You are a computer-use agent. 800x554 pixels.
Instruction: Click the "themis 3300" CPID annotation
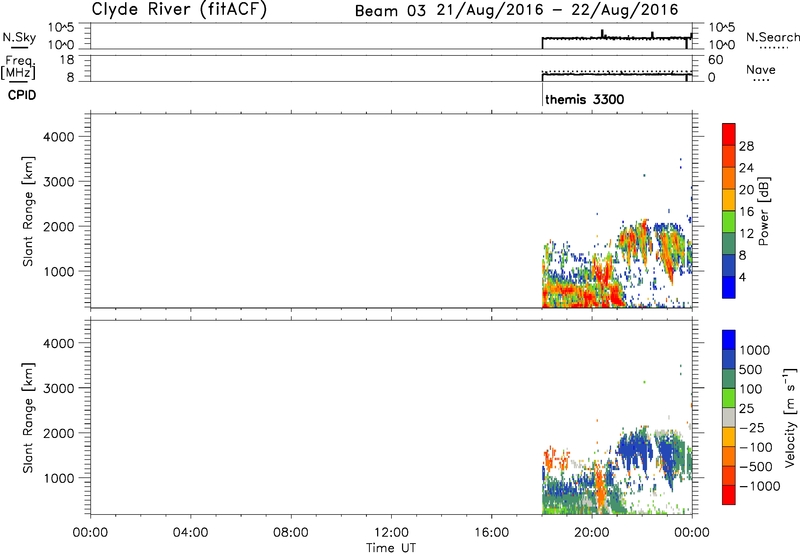coord(585,99)
